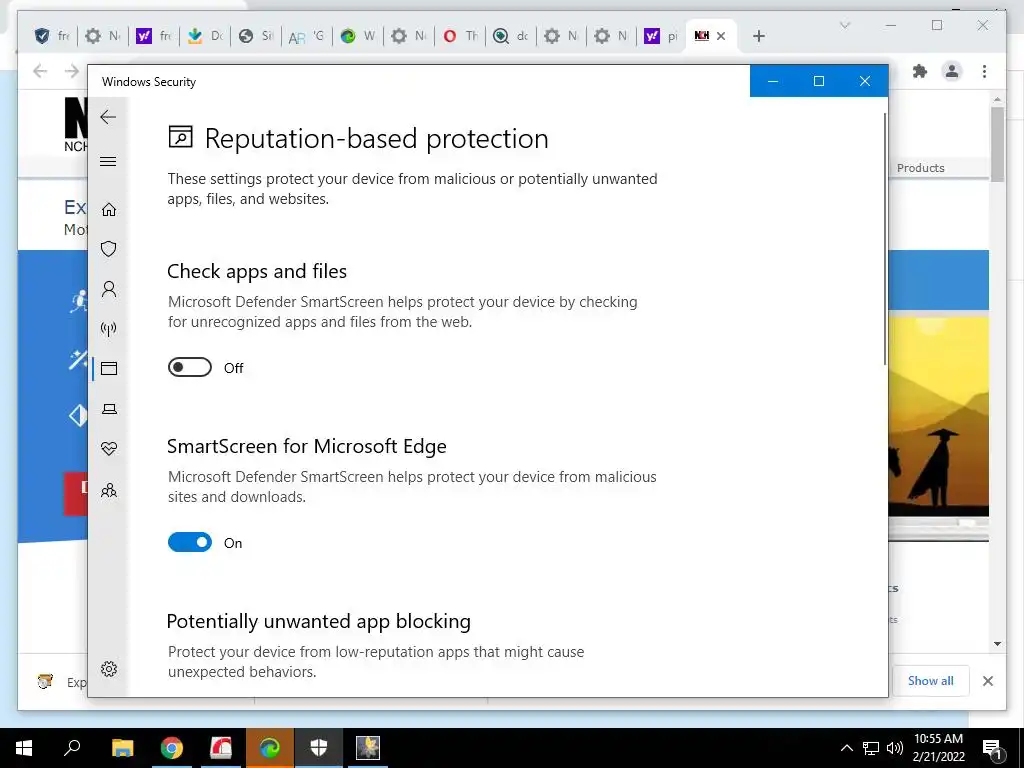This screenshot has height=768, width=1024.
Task: Expand the Chrome tab search chevron
Action: click(844, 25)
